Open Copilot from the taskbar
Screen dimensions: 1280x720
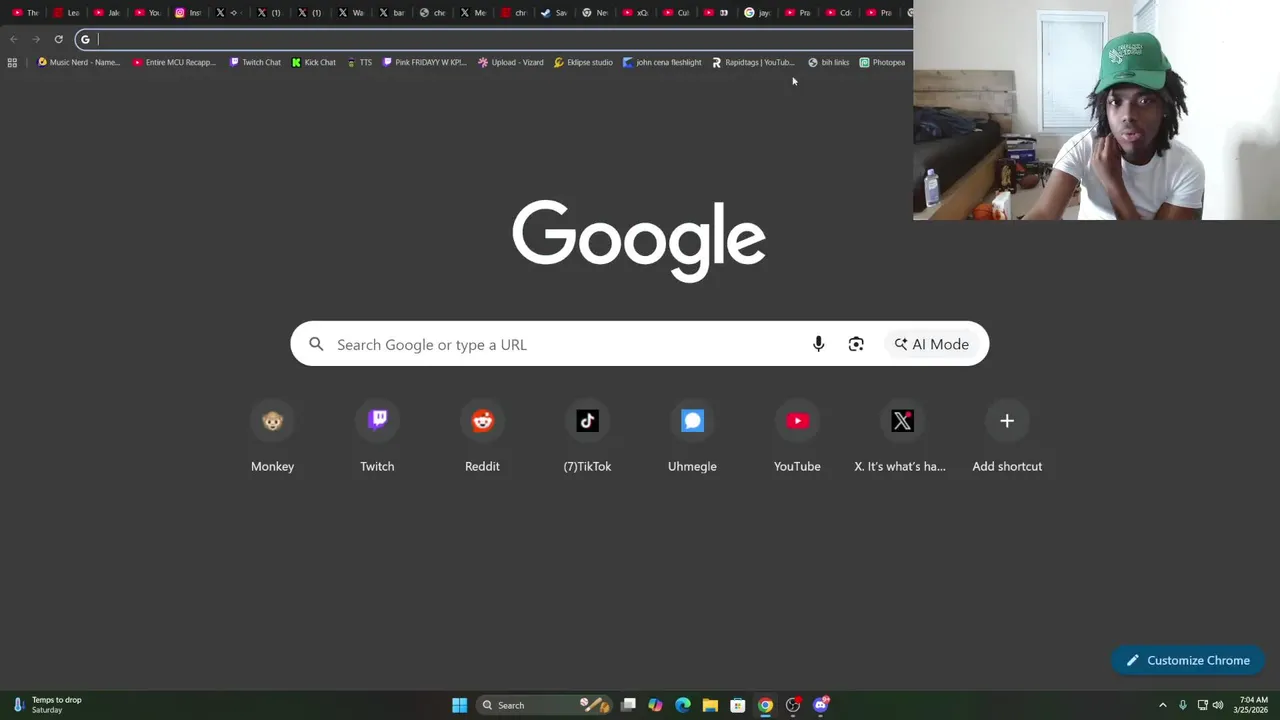click(x=655, y=705)
